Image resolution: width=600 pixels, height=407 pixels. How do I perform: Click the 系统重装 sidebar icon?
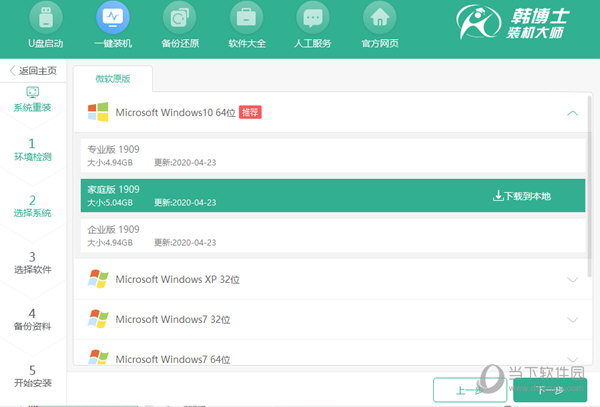[x=33, y=99]
